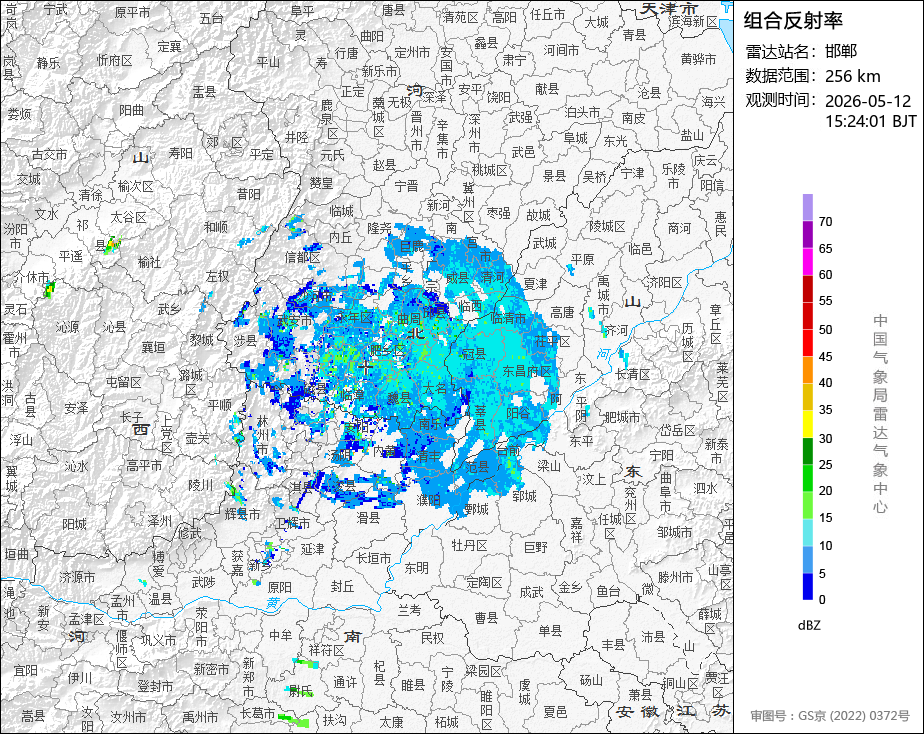The height and width of the screenshot is (734, 924).
Task: Click the 河间市 map label
Action: [x=561, y=50]
